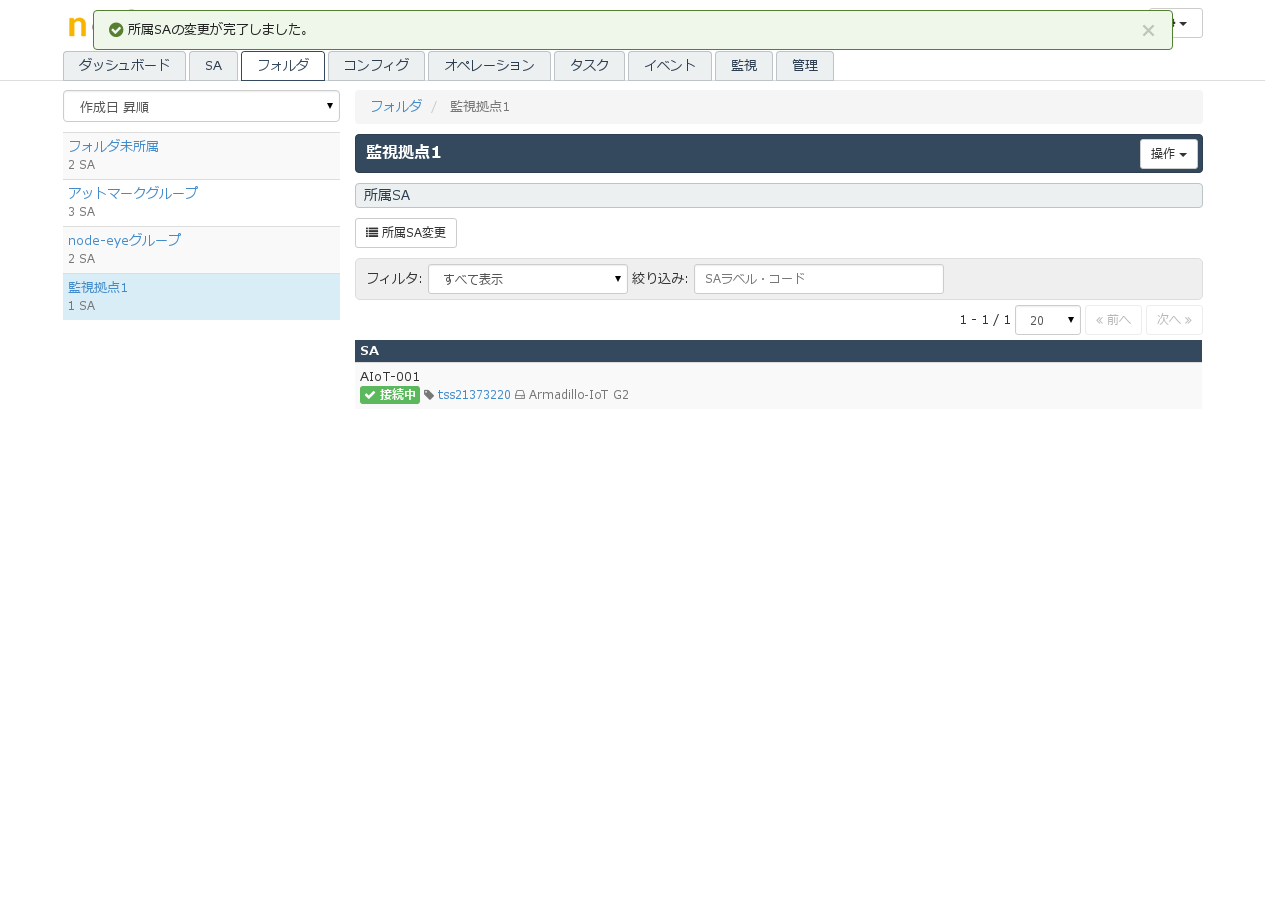Click the tag icon beside tss21373220

[429, 395]
